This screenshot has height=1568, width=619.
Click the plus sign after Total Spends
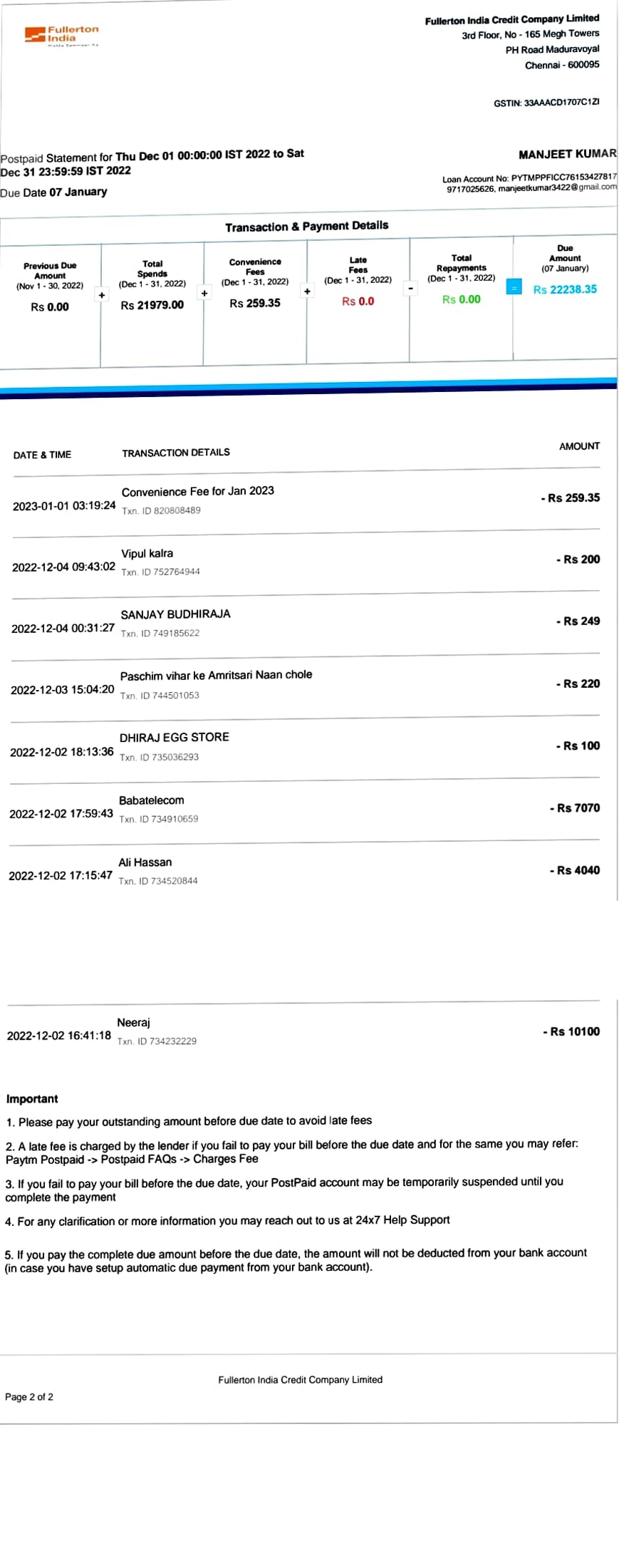pyautogui.click(x=204, y=293)
